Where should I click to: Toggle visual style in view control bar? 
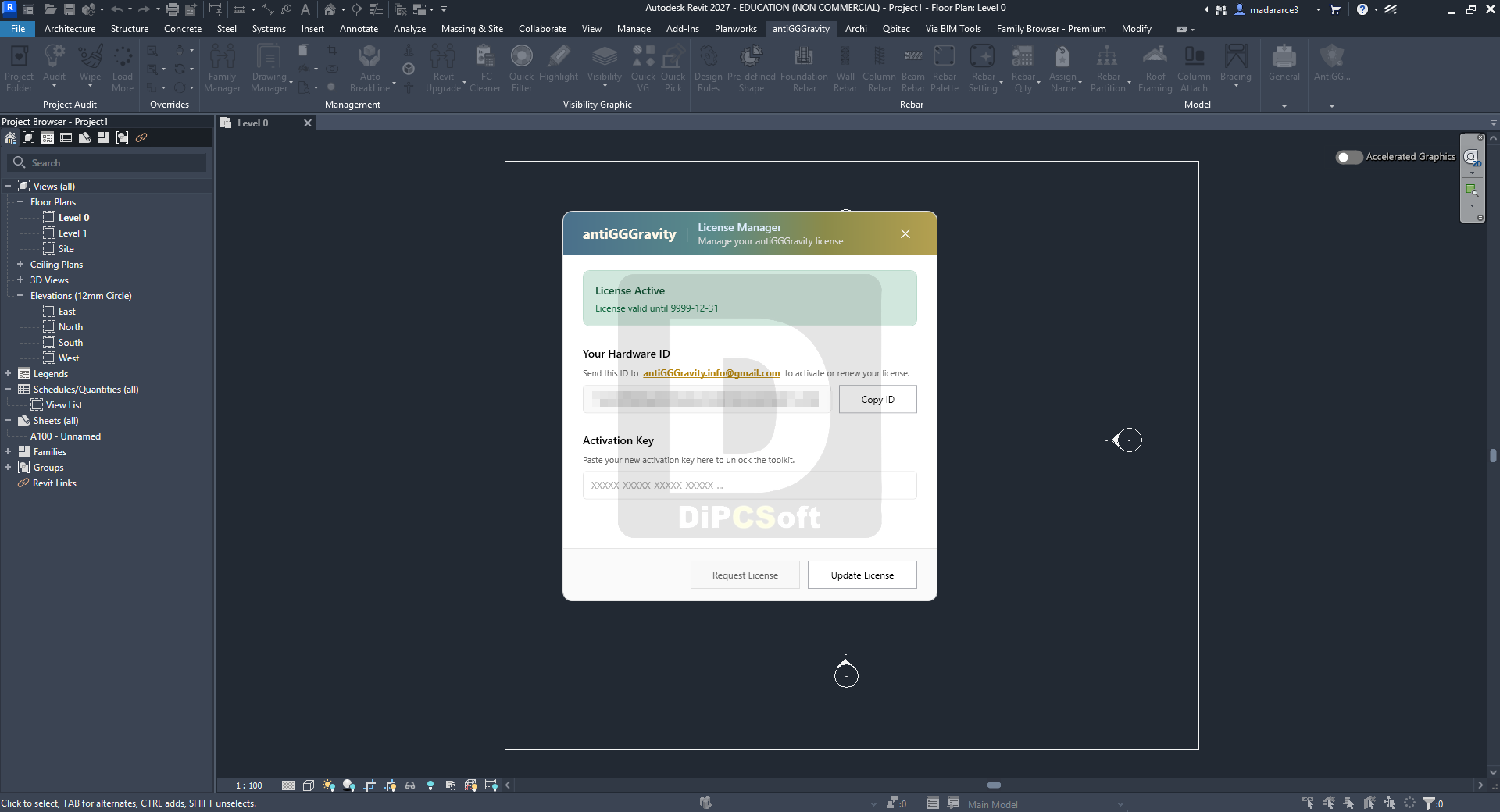click(x=309, y=785)
